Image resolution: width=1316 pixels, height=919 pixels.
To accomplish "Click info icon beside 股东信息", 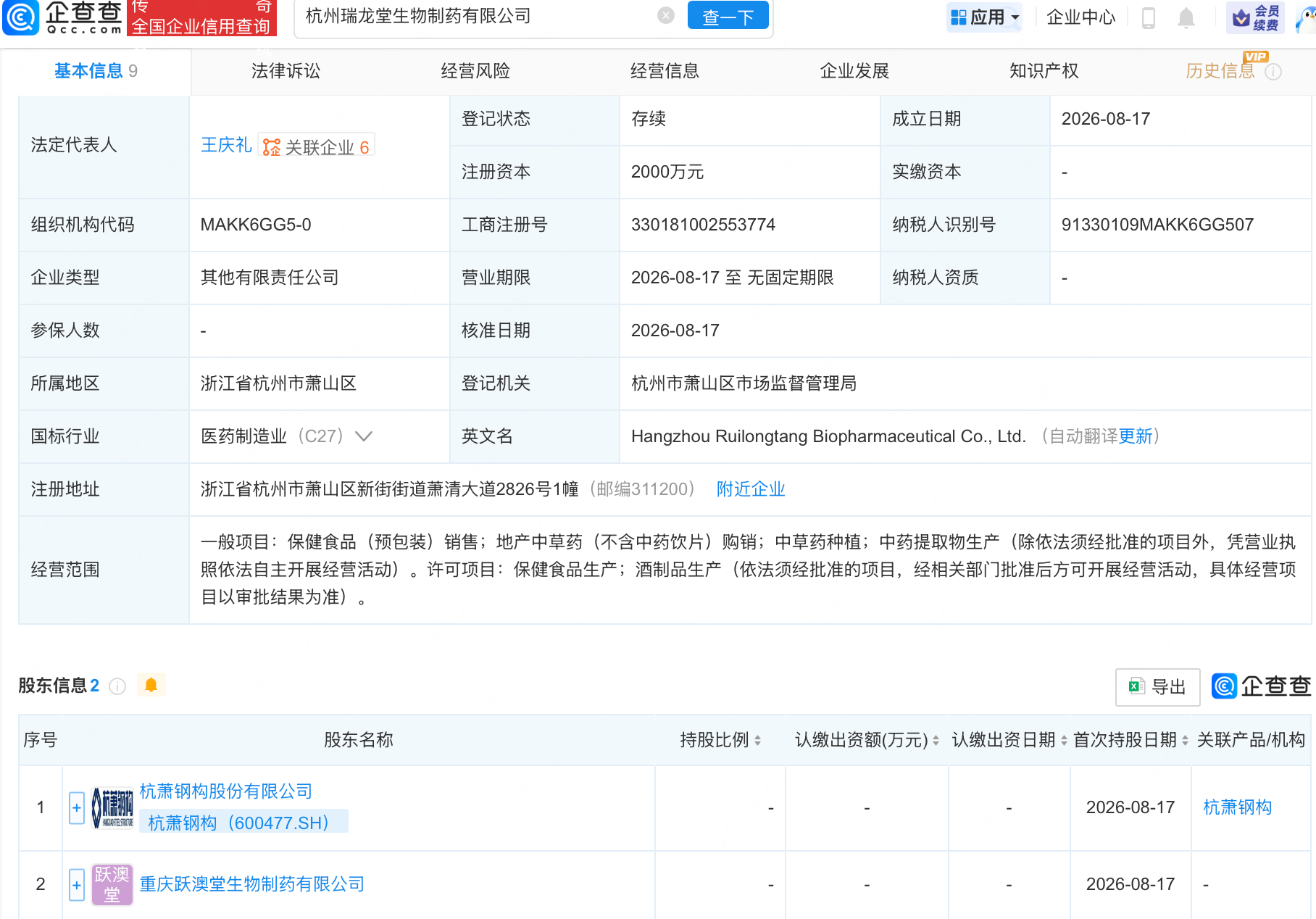I will (x=117, y=686).
